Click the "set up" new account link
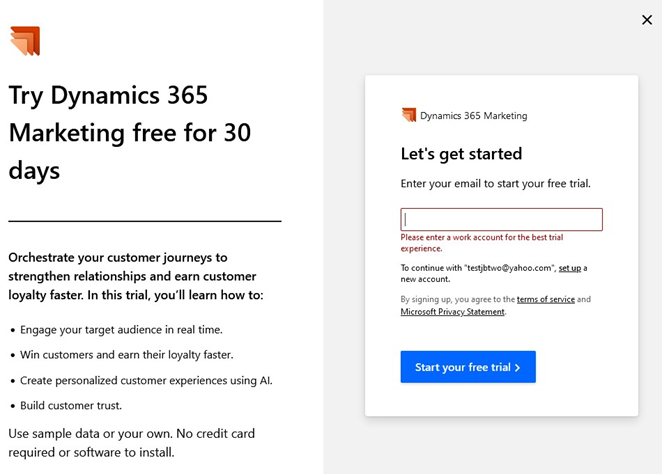662x474 pixels. [569, 268]
